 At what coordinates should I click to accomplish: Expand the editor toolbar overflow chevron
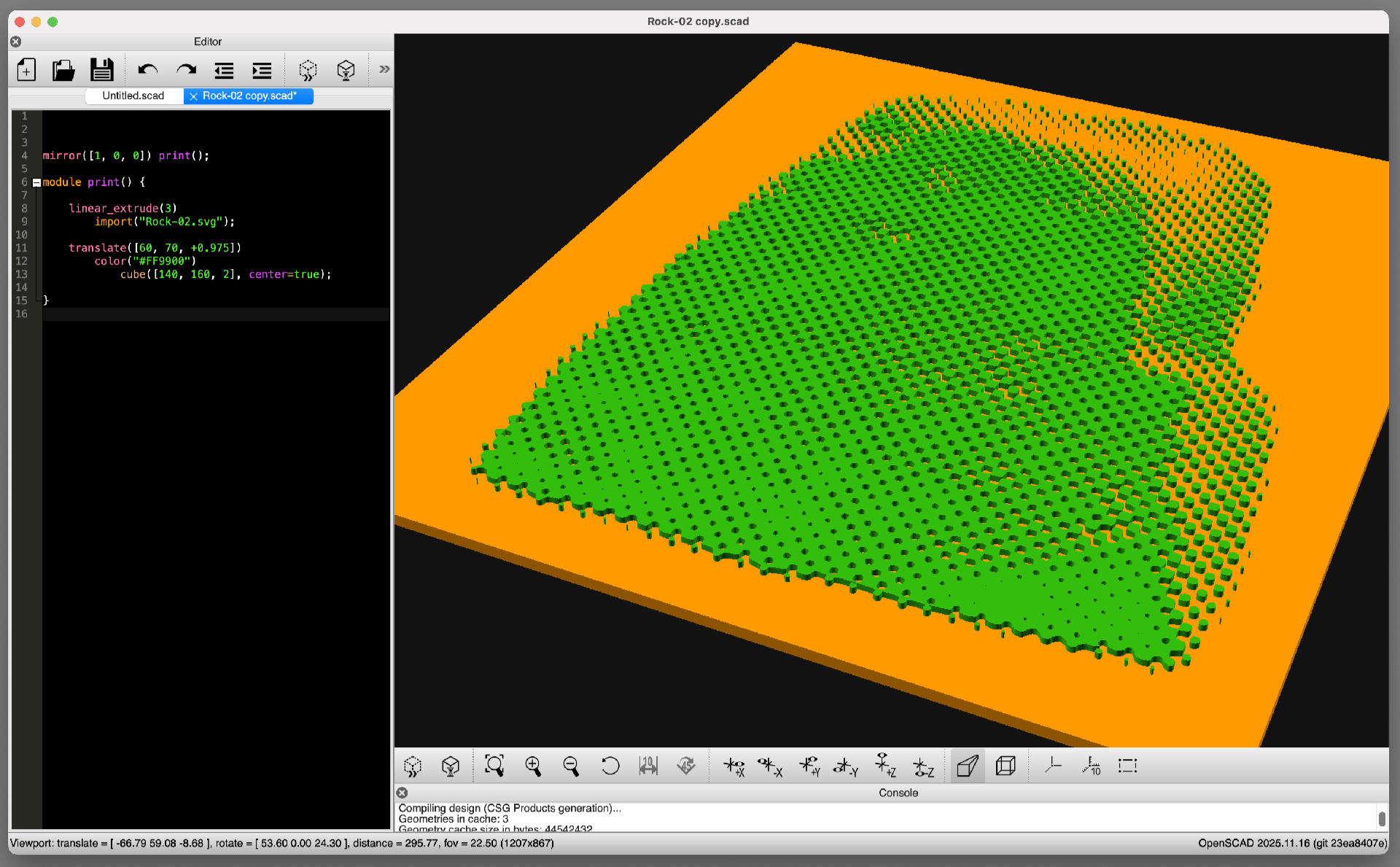tap(384, 69)
